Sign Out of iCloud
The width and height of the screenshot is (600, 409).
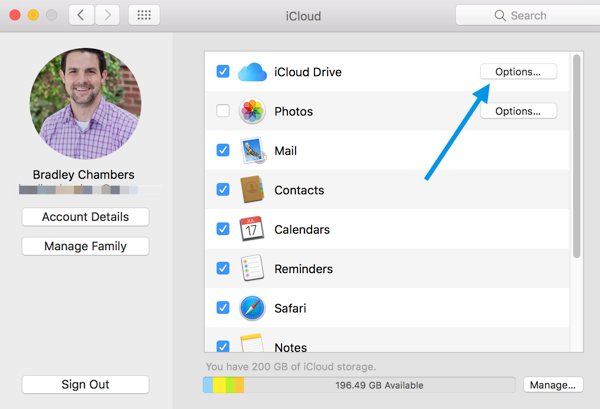(85, 384)
